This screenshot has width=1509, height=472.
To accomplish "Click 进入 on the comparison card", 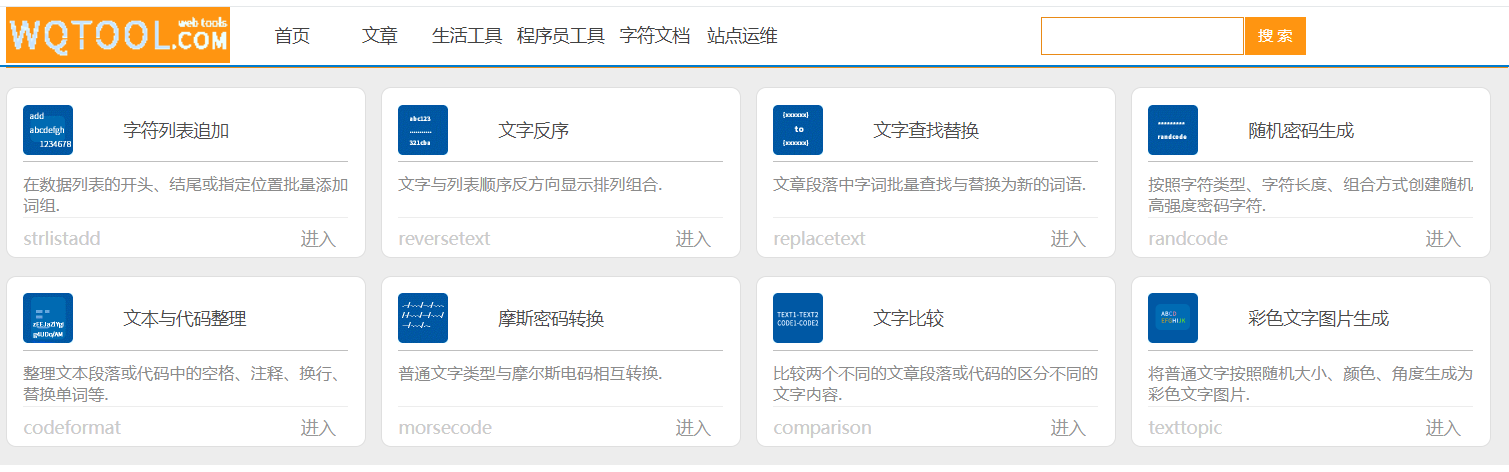I will 1068,428.
